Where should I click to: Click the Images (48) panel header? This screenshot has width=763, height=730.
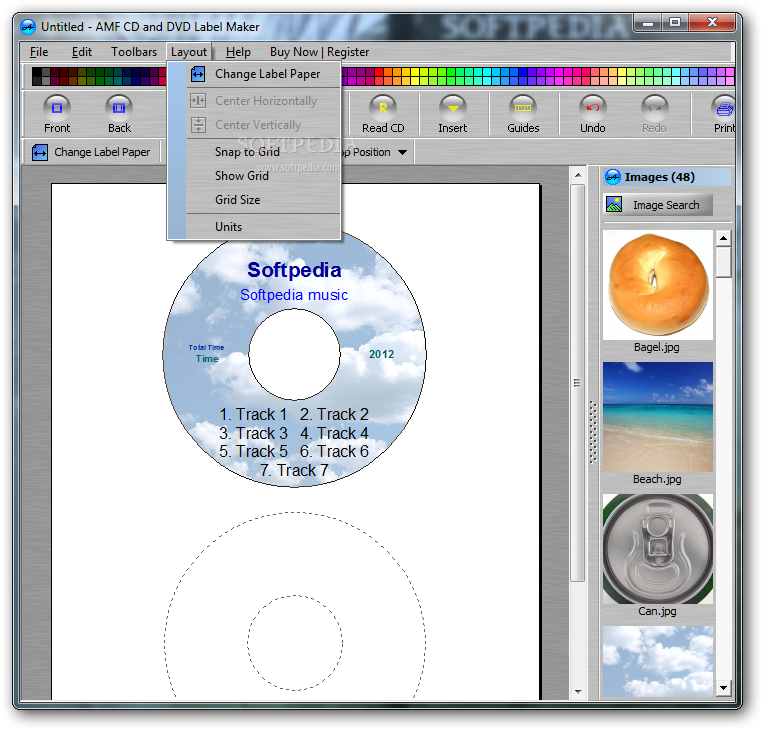667,177
